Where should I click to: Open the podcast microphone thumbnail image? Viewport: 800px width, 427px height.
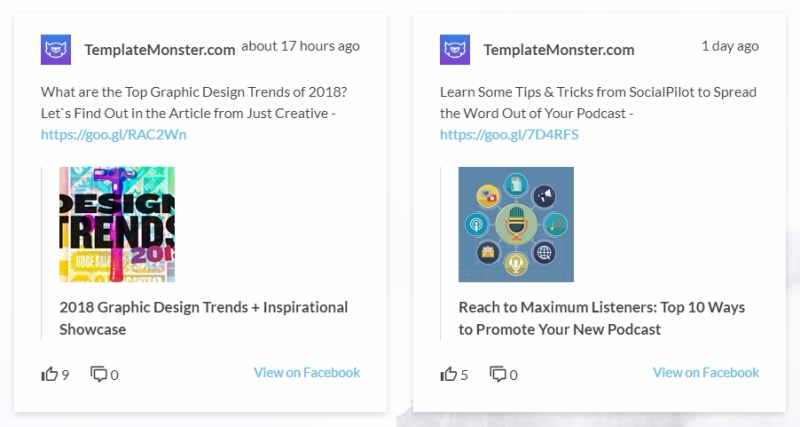(x=516, y=224)
